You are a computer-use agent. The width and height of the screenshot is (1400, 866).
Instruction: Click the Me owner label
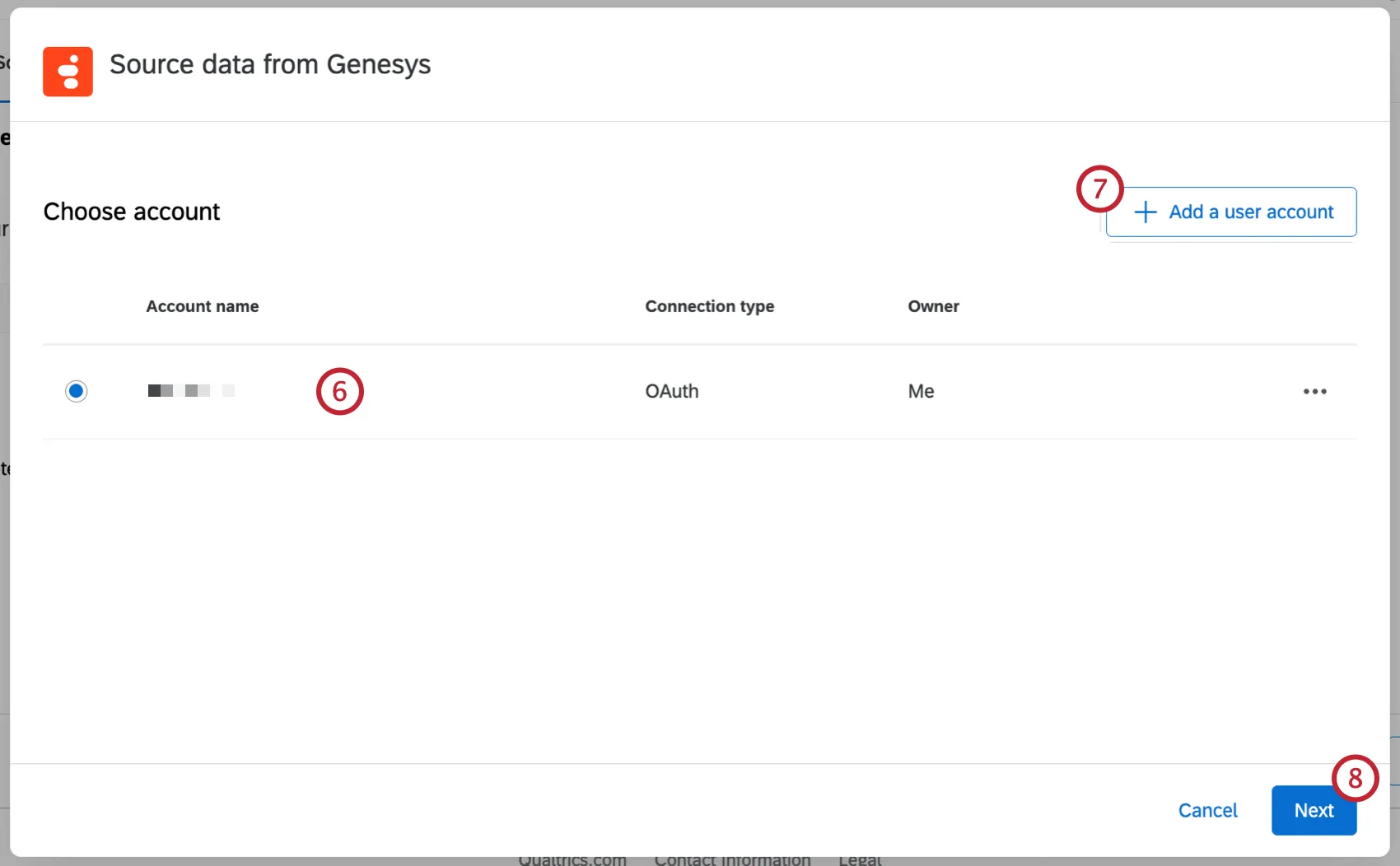920,391
